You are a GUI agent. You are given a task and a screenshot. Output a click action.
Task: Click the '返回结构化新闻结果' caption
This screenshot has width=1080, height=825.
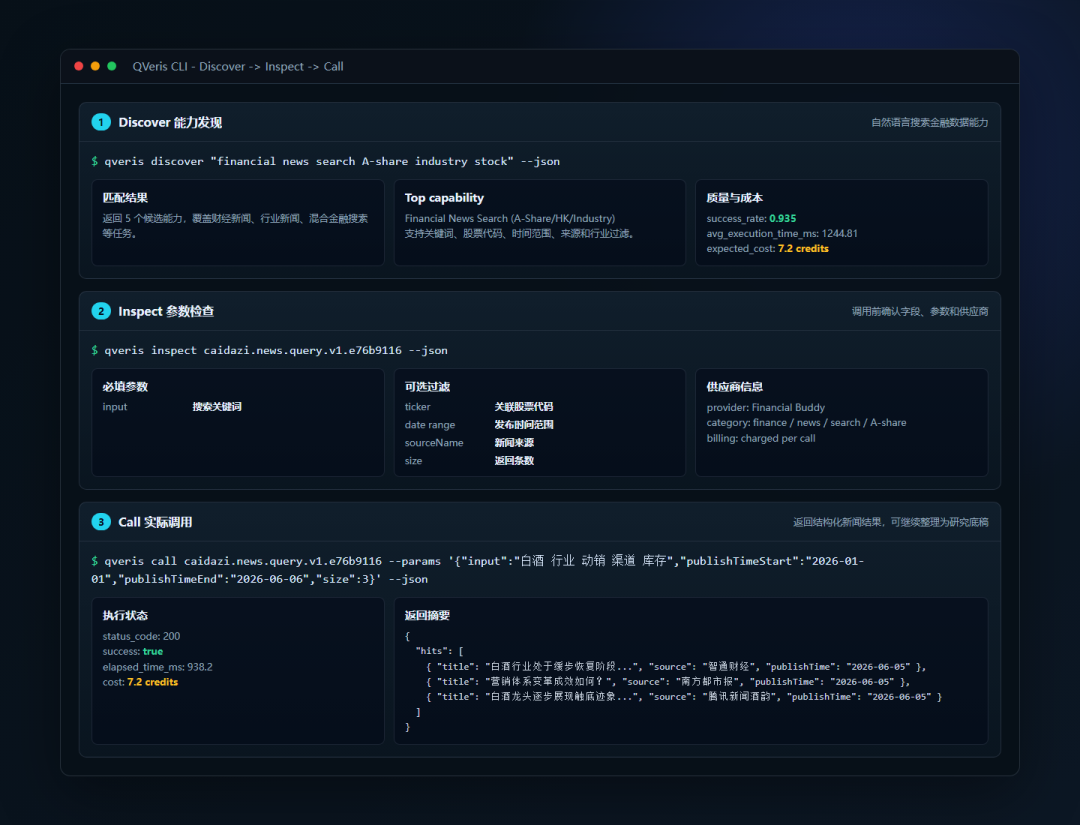(891, 522)
